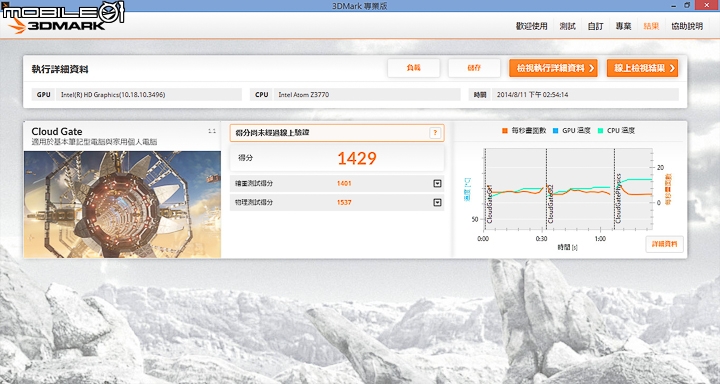Toggle the green CPU 溫度 legend swatch
This screenshot has height=384, width=720.
[x=600, y=131]
